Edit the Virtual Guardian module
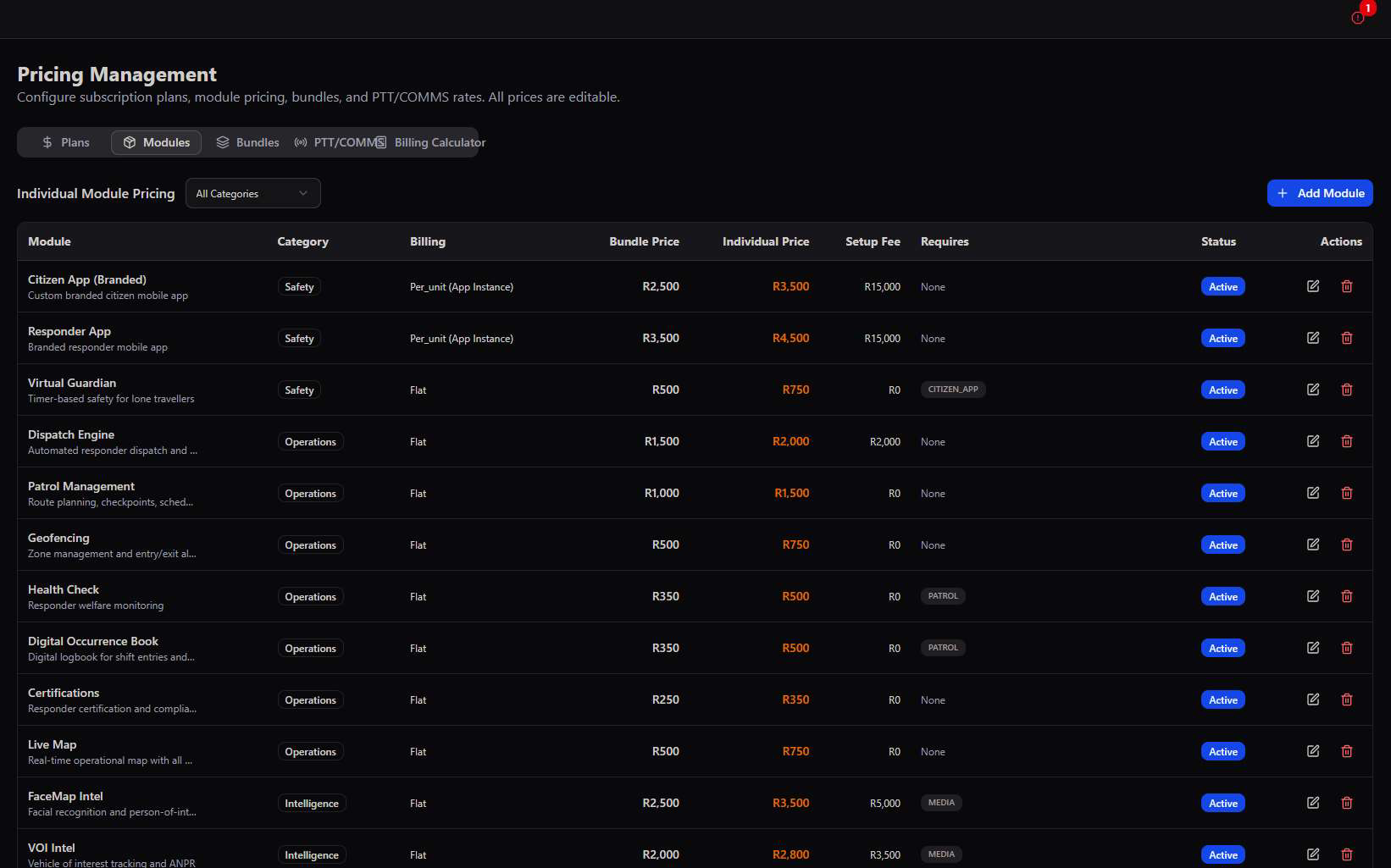 1313,390
